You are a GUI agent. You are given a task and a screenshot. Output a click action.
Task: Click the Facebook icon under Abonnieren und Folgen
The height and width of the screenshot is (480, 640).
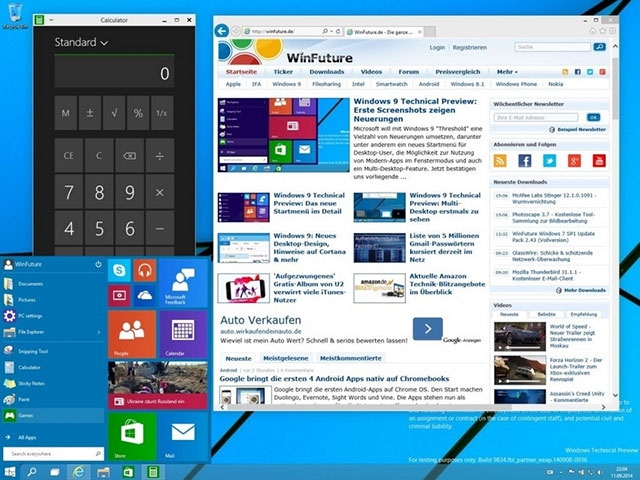[524, 160]
